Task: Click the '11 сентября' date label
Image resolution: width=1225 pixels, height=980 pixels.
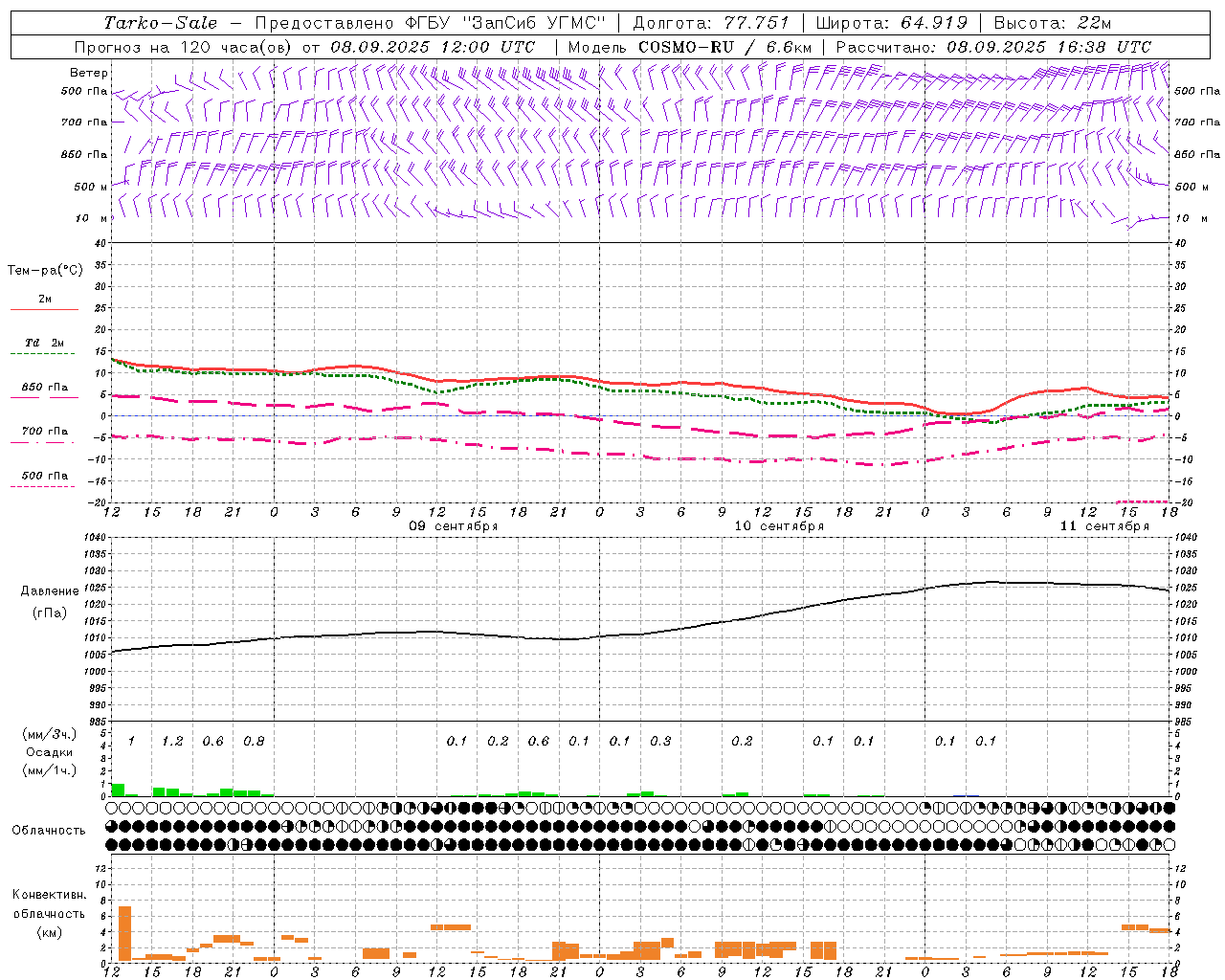Action: coord(1104,526)
